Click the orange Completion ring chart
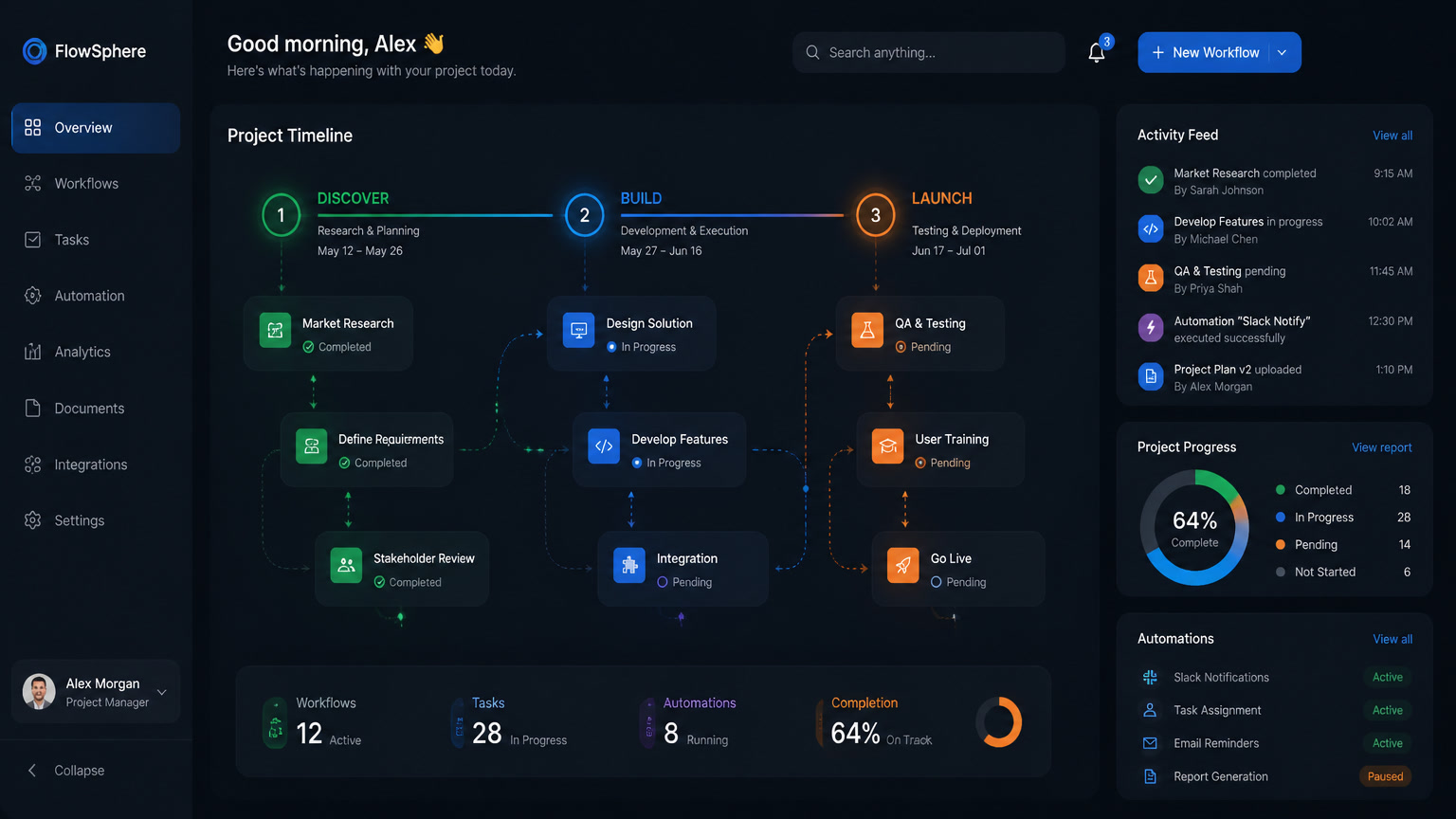Screen dimensions: 1456x819 click(x=998, y=722)
